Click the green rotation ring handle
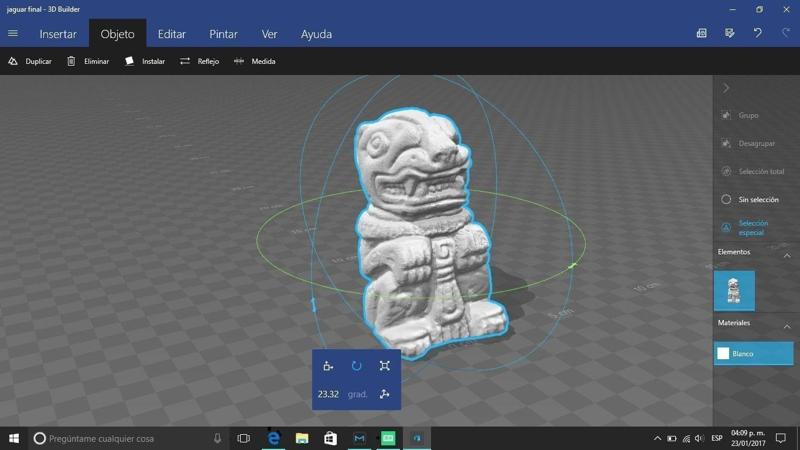Viewport: 800px width, 450px height. [572, 265]
